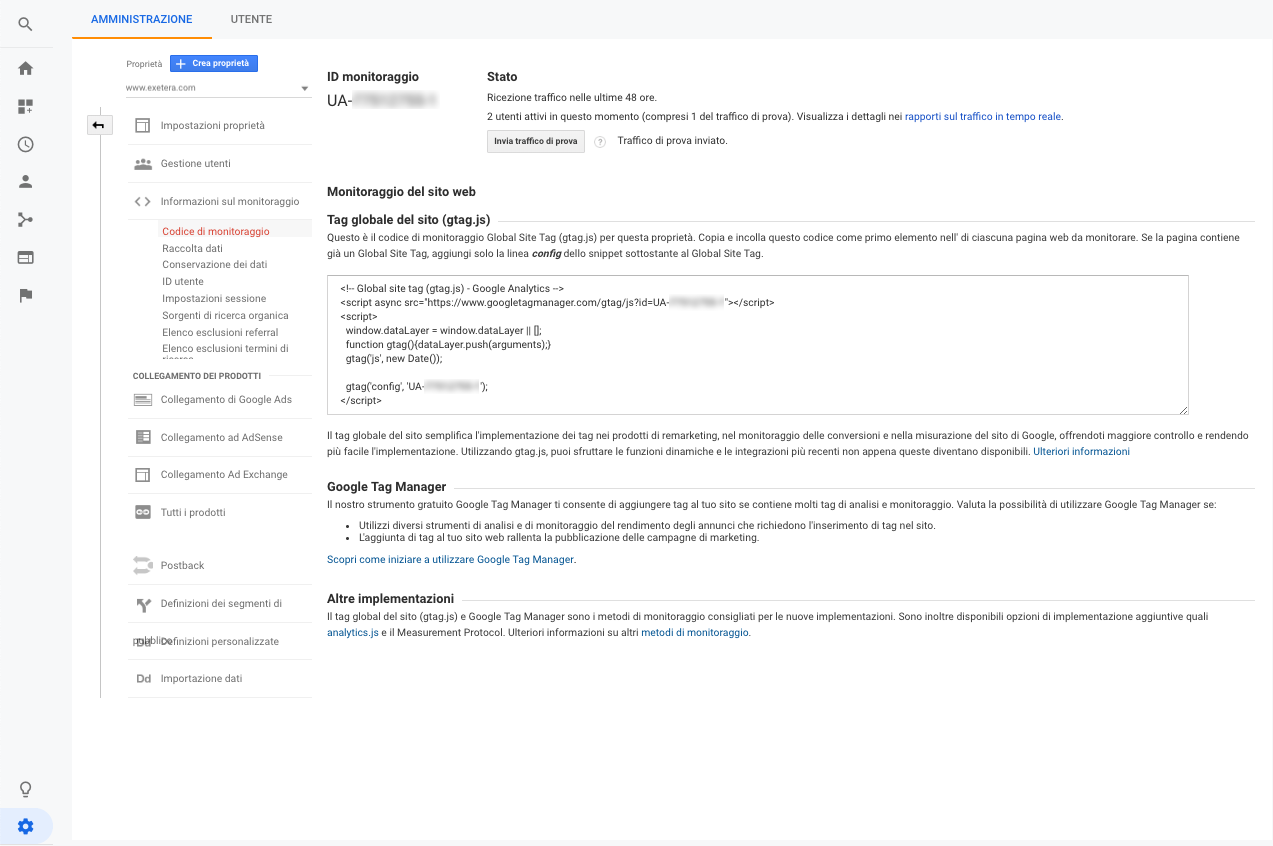Open the Customization dashboard icon
The height and width of the screenshot is (846, 1273).
pos(25,106)
